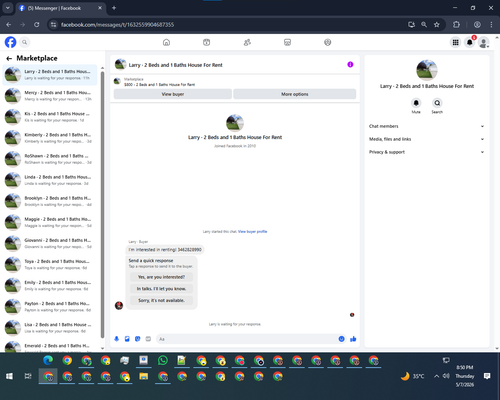Send 'In talks. I'll let you know.' response

[161, 289]
